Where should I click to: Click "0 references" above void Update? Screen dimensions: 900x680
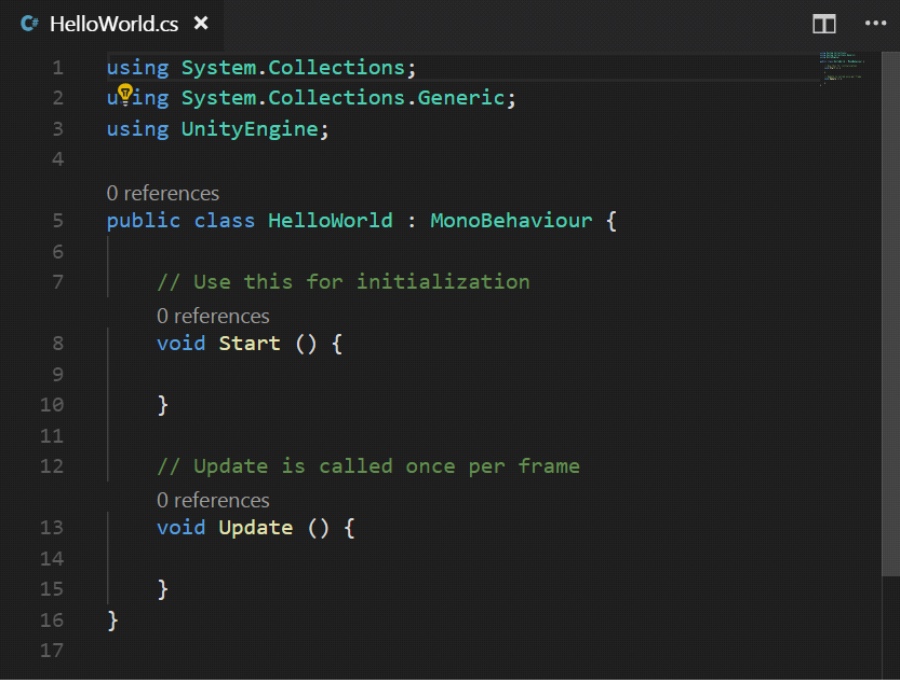tap(213, 500)
